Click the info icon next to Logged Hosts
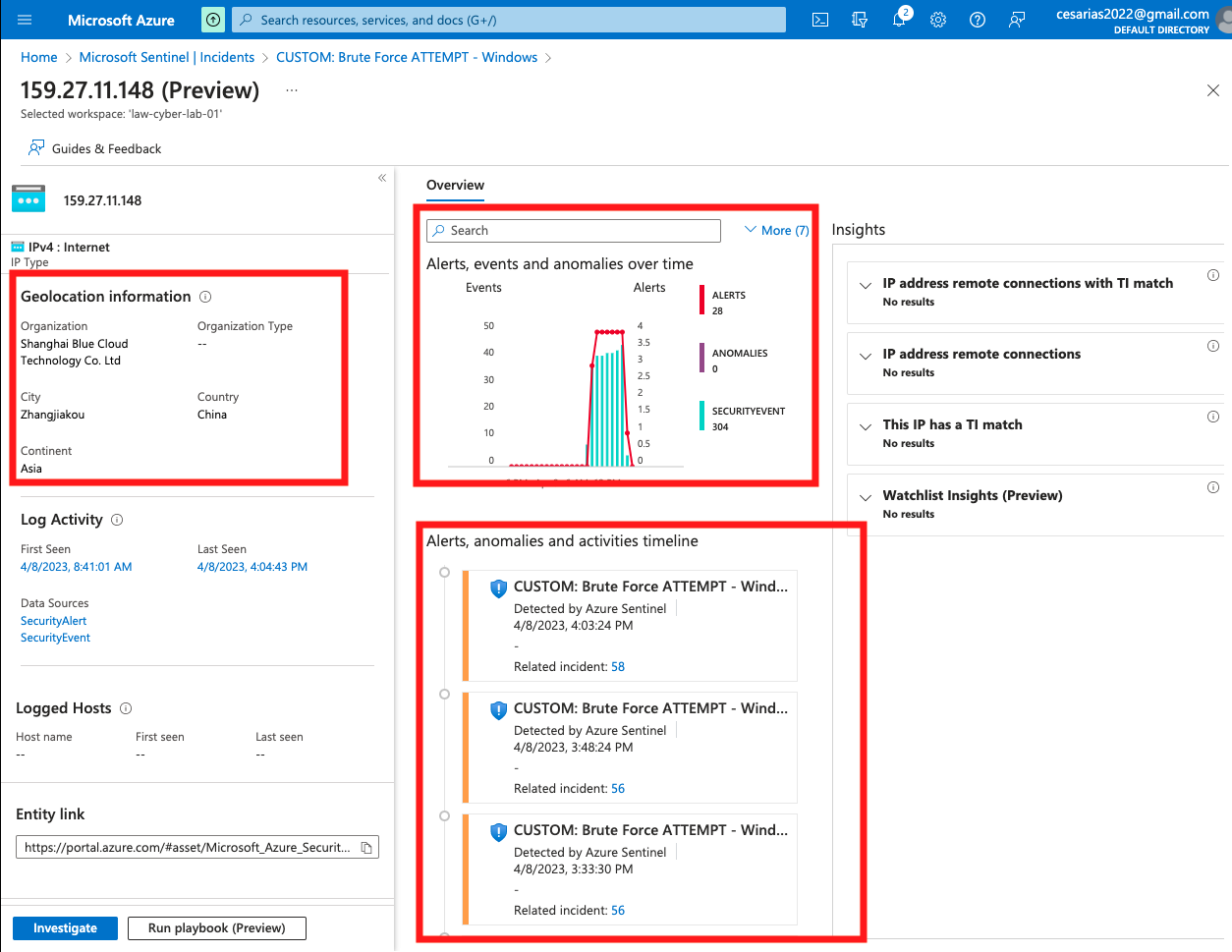 (126, 708)
